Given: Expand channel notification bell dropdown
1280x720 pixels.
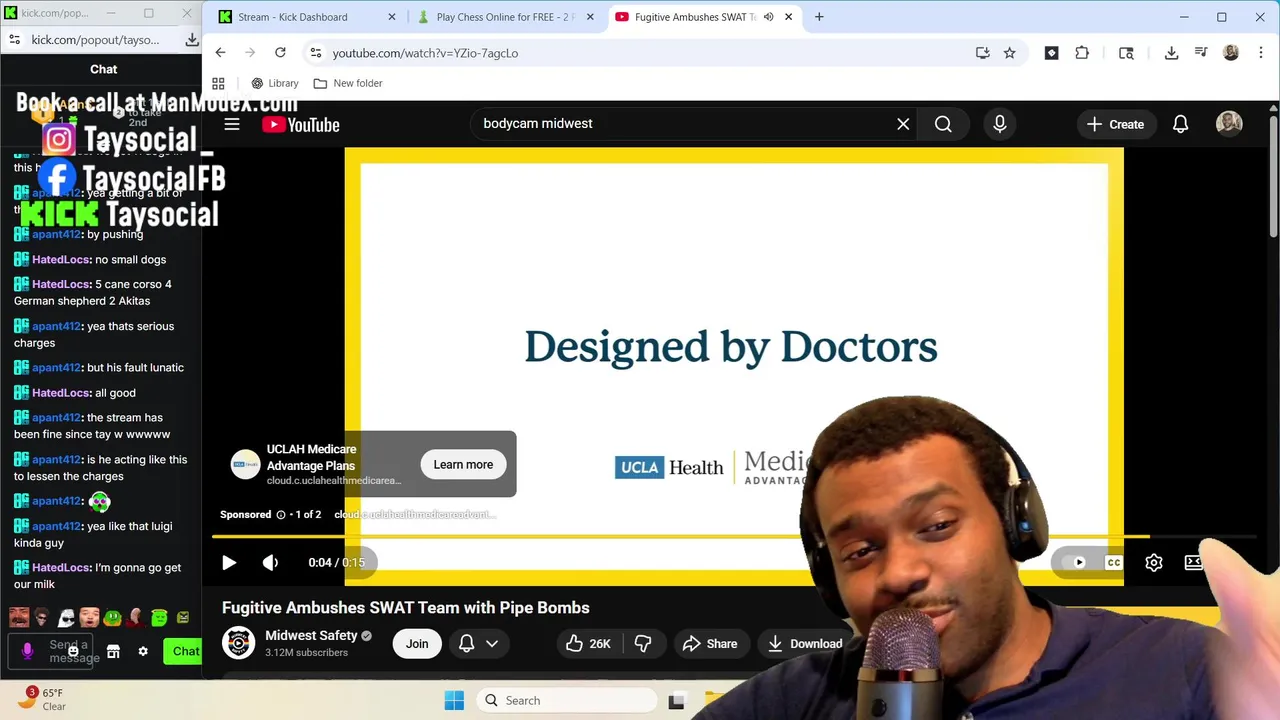Looking at the screenshot, I should click(x=478, y=643).
